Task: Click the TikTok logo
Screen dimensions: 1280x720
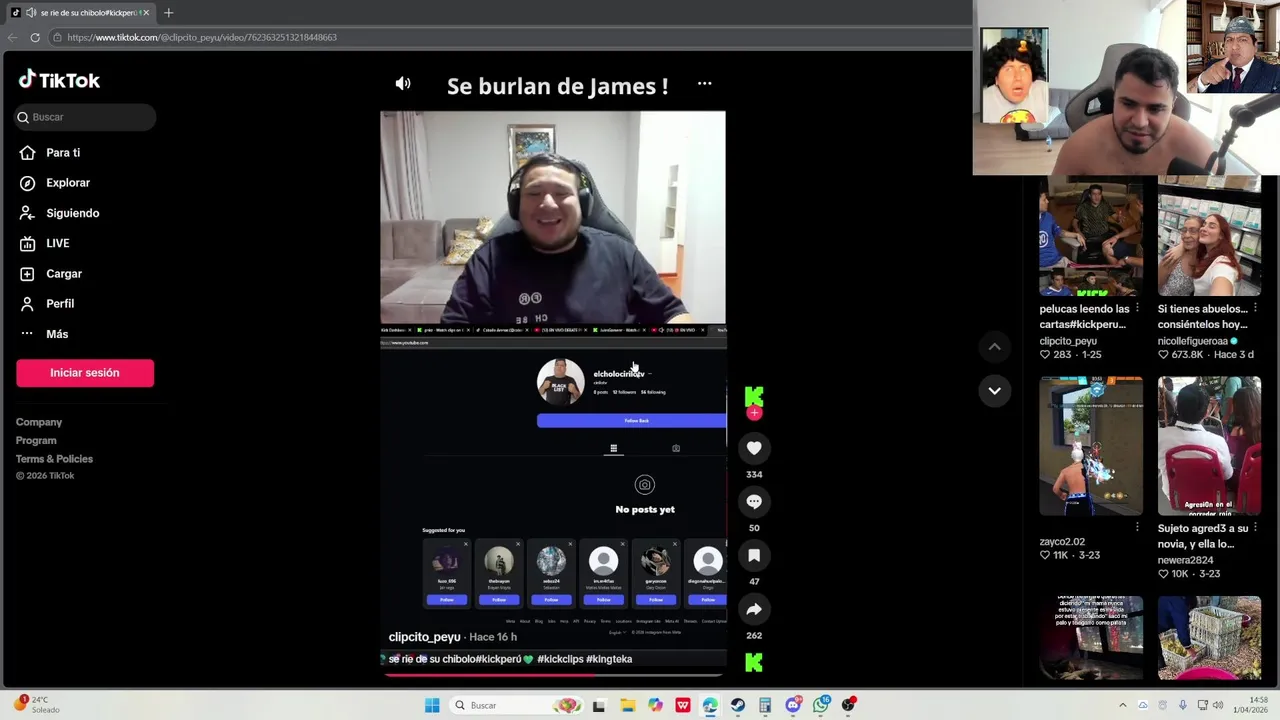Action: coord(59,80)
